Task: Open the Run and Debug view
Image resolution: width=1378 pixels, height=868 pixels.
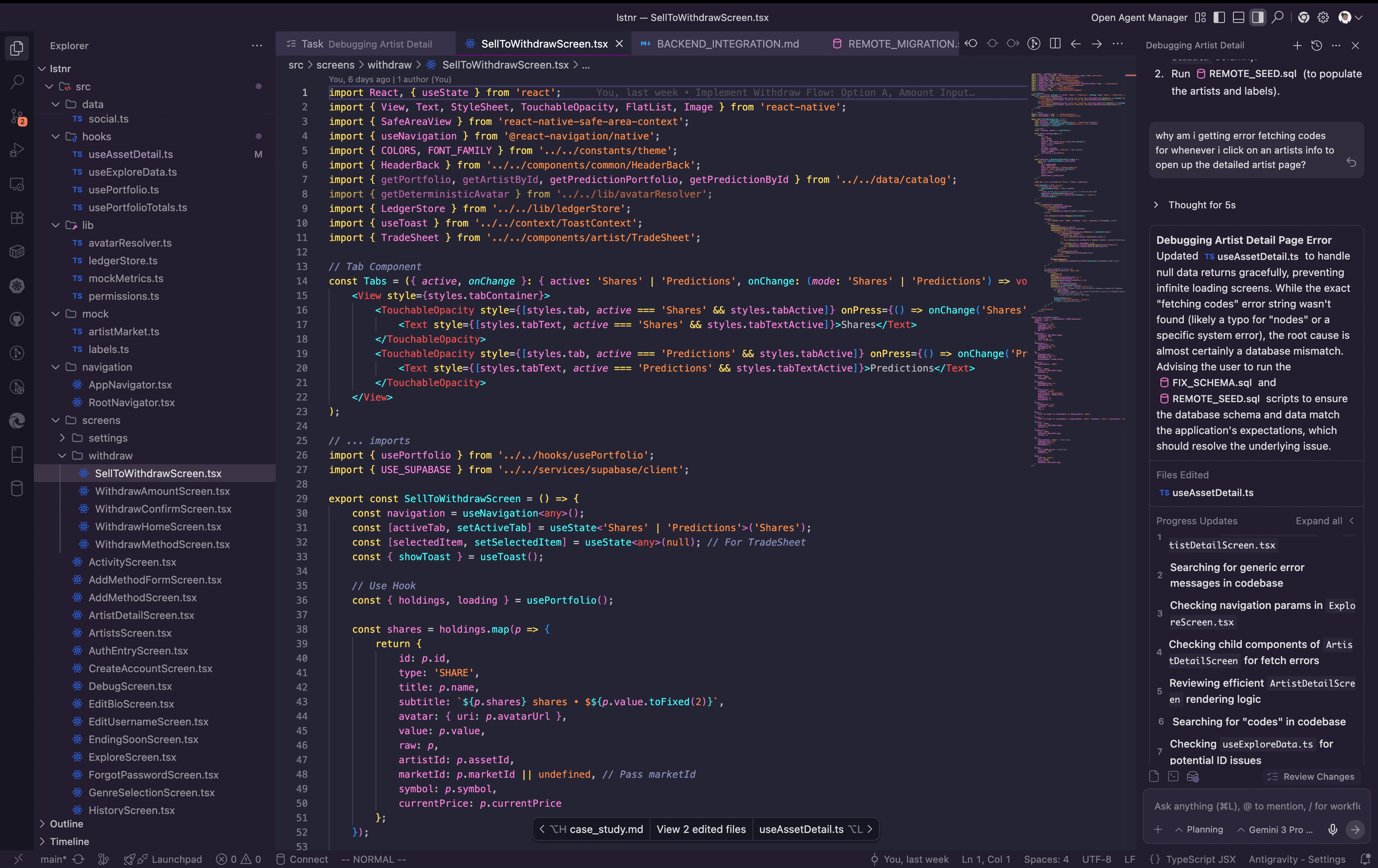Action: click(x=17, y=150)
